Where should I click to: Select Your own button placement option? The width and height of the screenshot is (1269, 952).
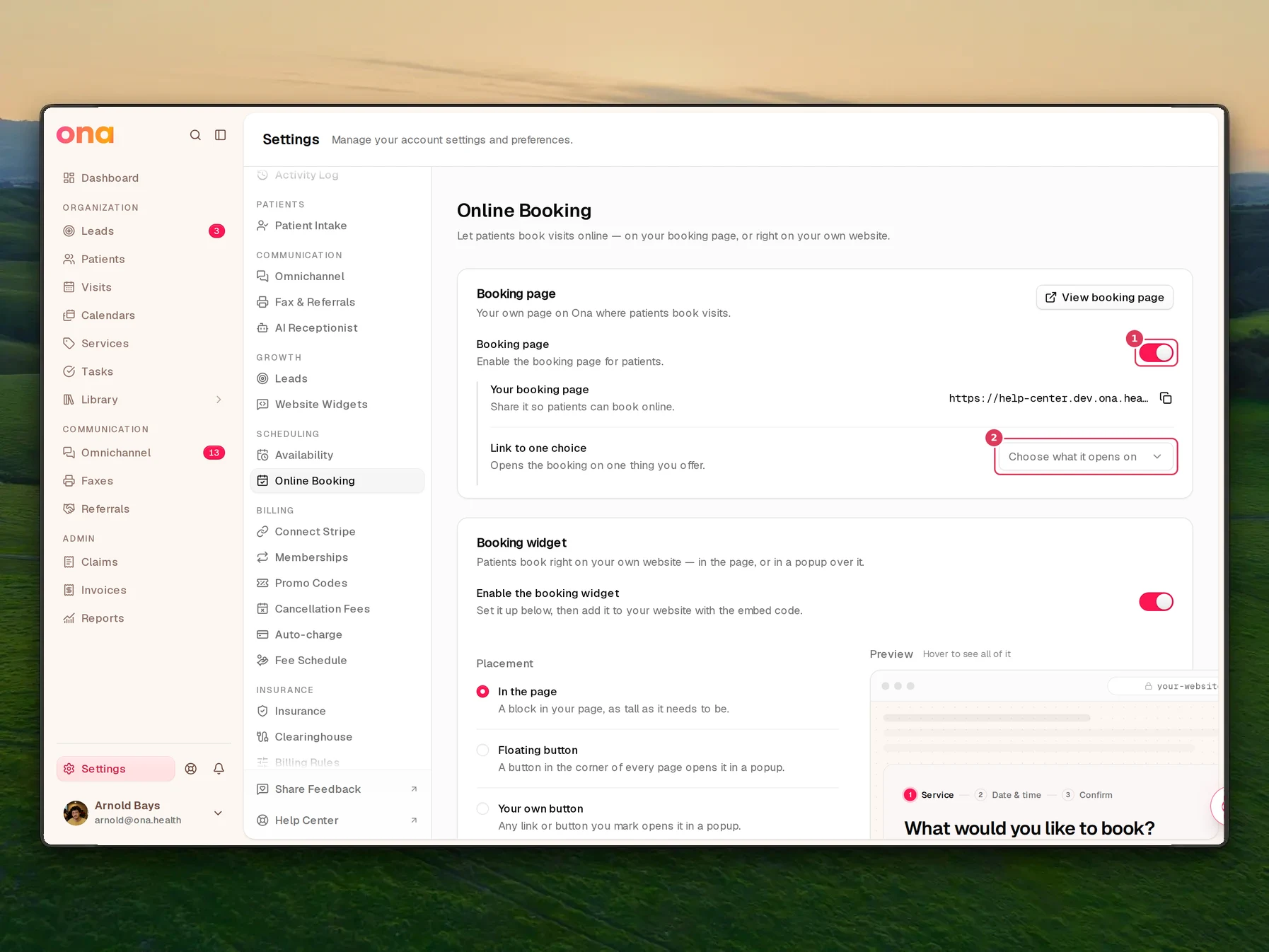point(482,809)
